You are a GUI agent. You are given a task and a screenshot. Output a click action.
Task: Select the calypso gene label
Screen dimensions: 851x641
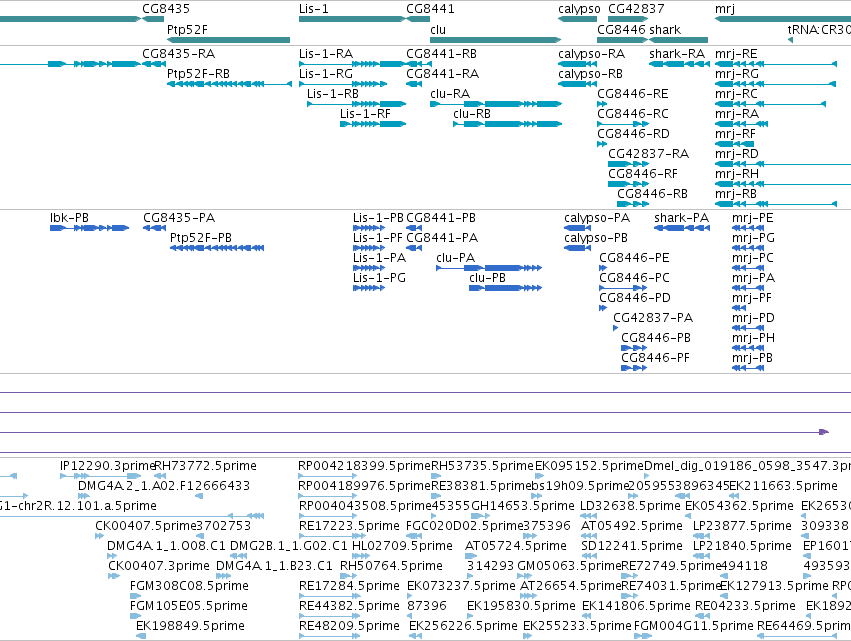pyautogui.click(x=579, y=9)
